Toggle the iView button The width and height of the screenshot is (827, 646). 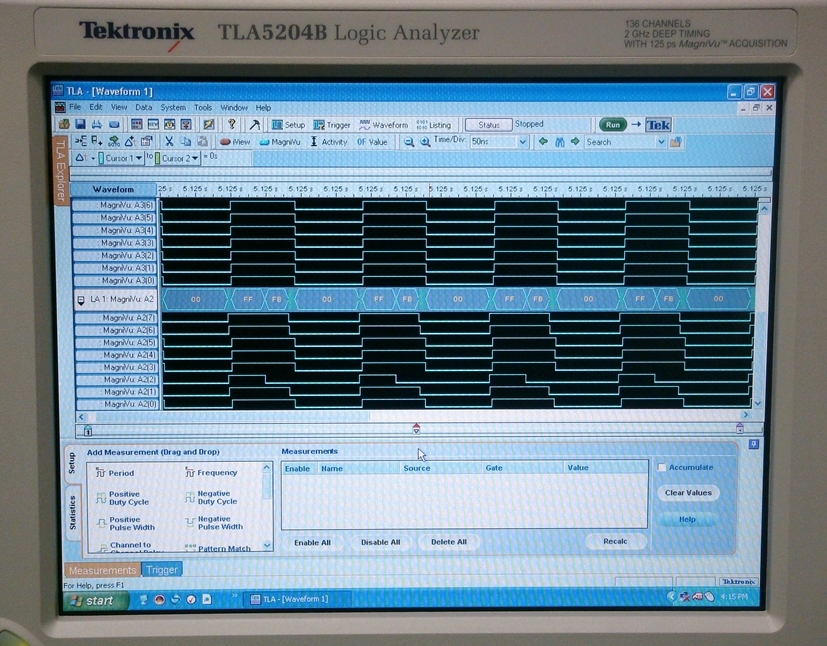tap(235, 142)
